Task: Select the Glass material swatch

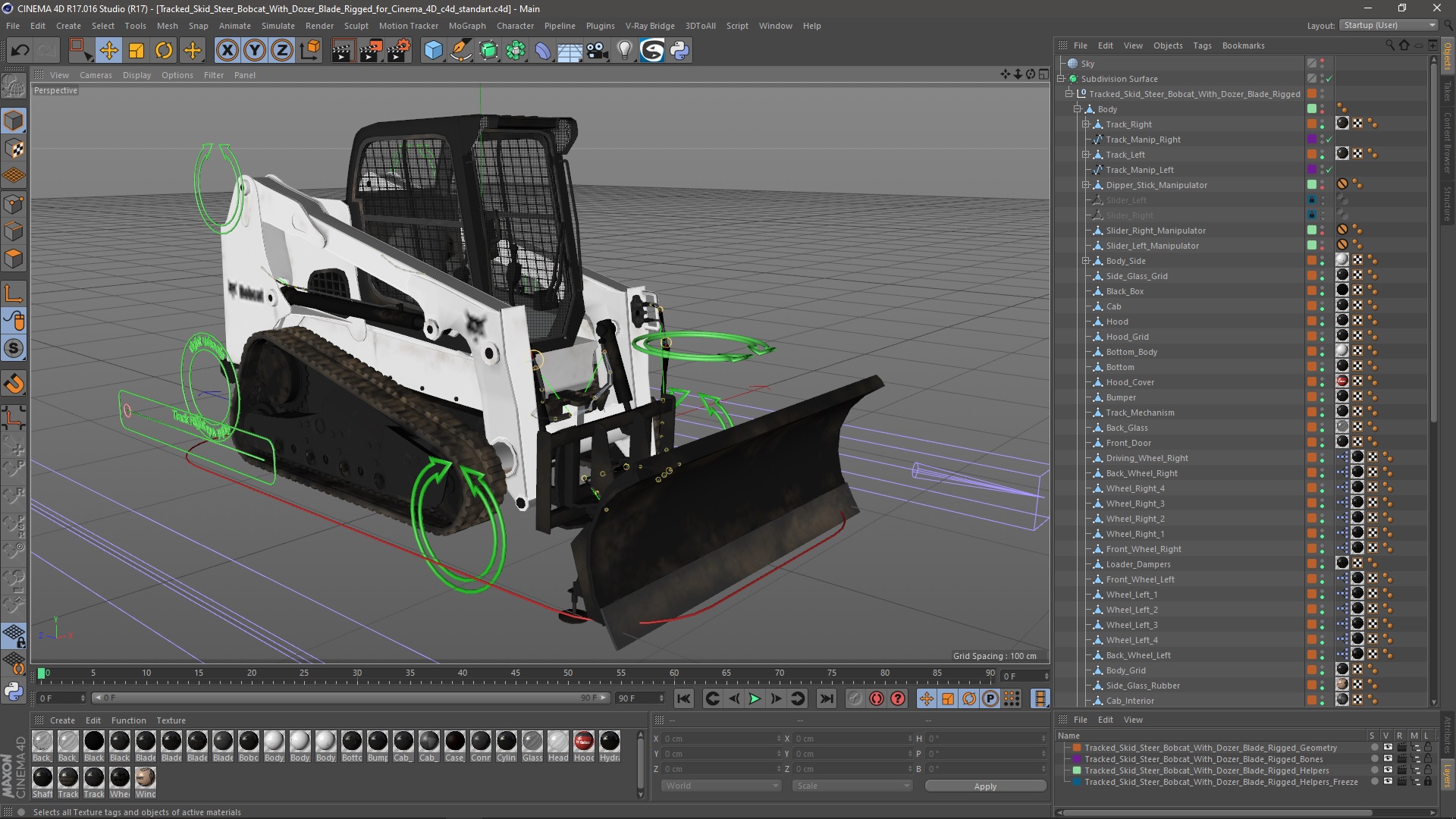Action: coord(532,745)
